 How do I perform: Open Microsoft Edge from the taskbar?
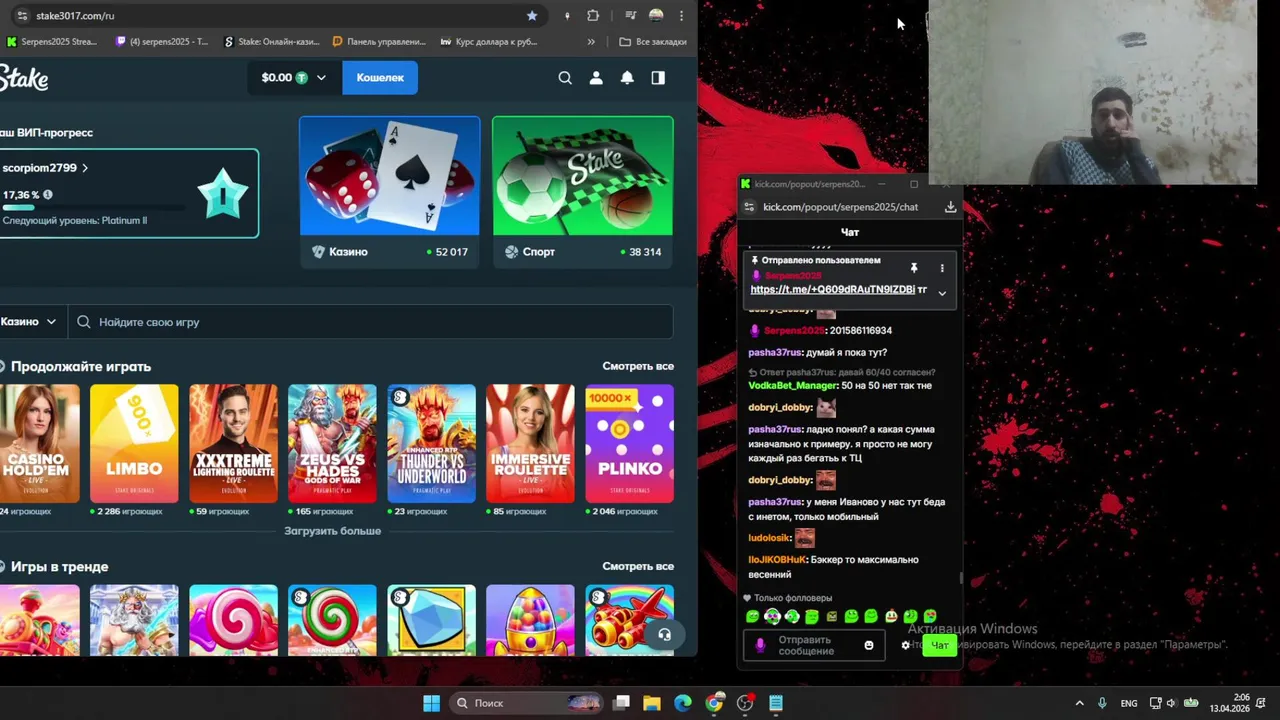coord(683,703)
